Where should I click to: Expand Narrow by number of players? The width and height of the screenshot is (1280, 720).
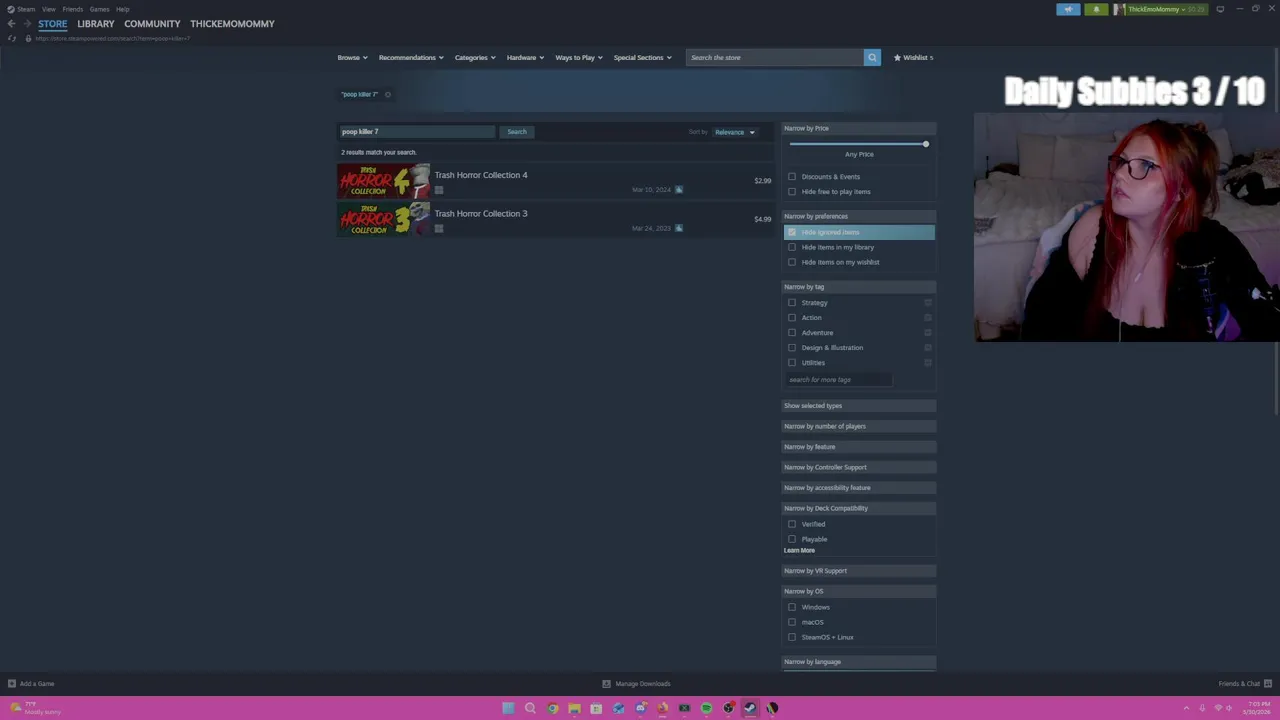point(859,426)
